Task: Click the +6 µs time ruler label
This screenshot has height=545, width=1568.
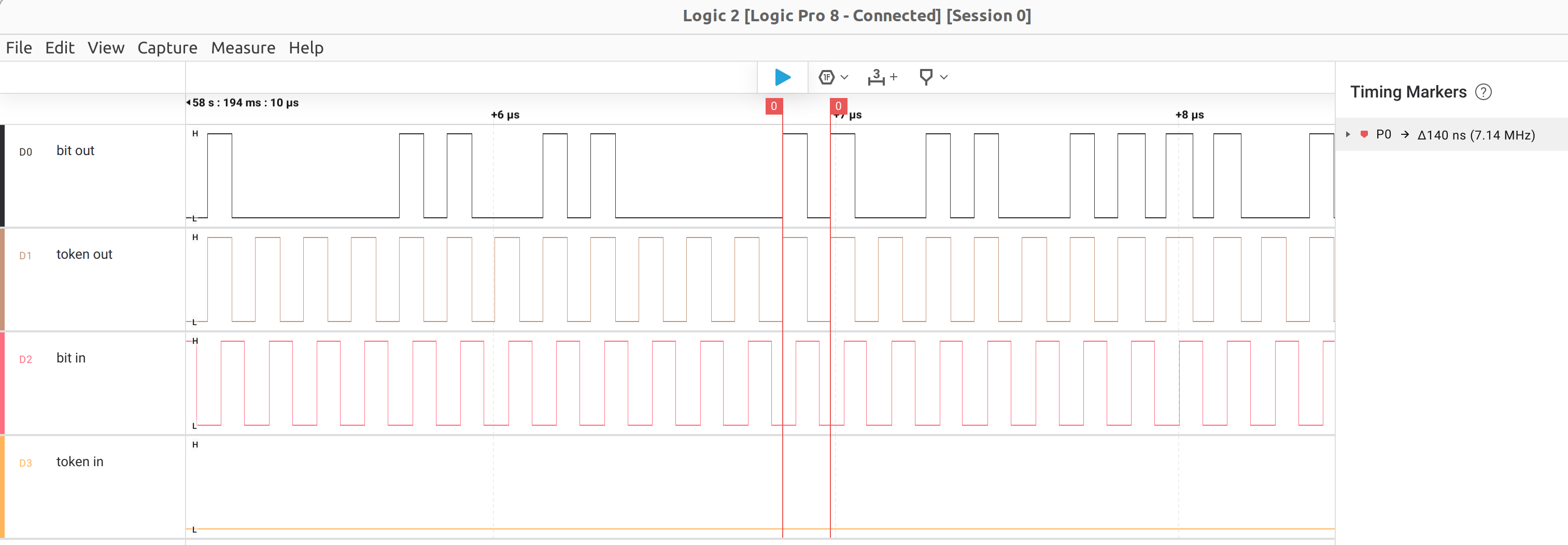Action: coord(505,115)
